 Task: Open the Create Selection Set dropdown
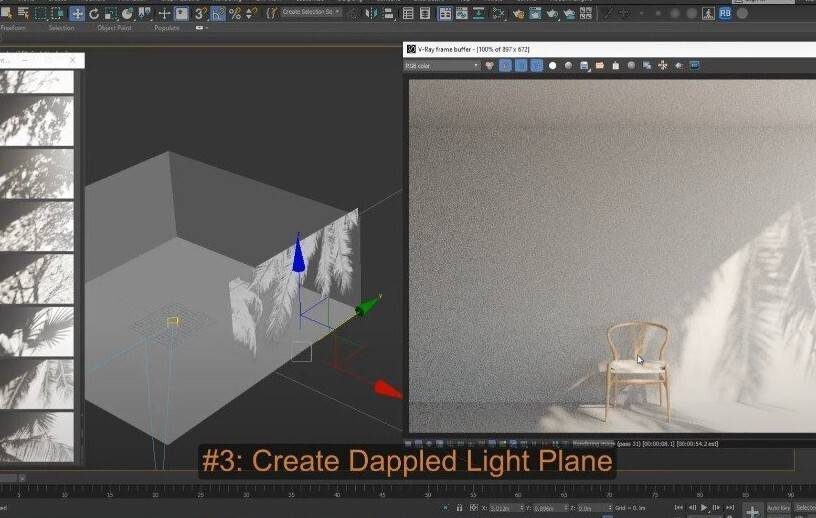click(311, 12)
